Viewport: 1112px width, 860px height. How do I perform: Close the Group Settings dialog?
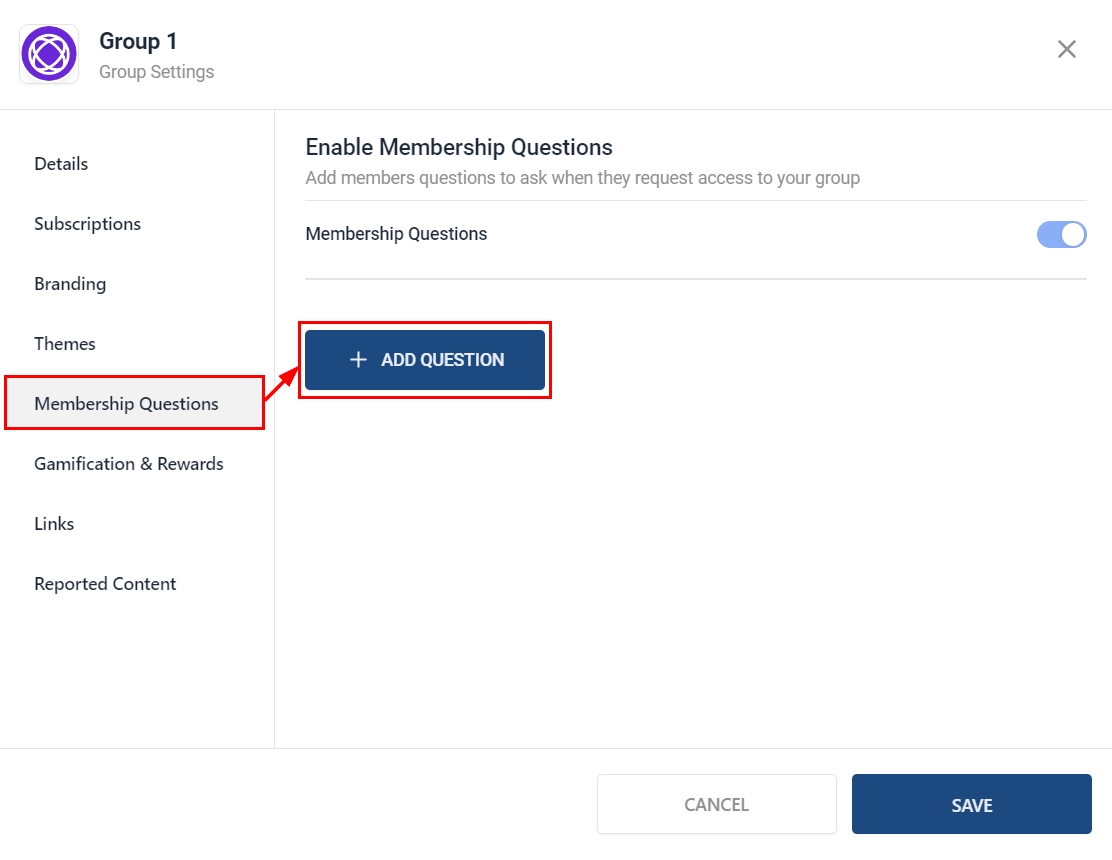pyautogui.click(x=1067, y=49)
